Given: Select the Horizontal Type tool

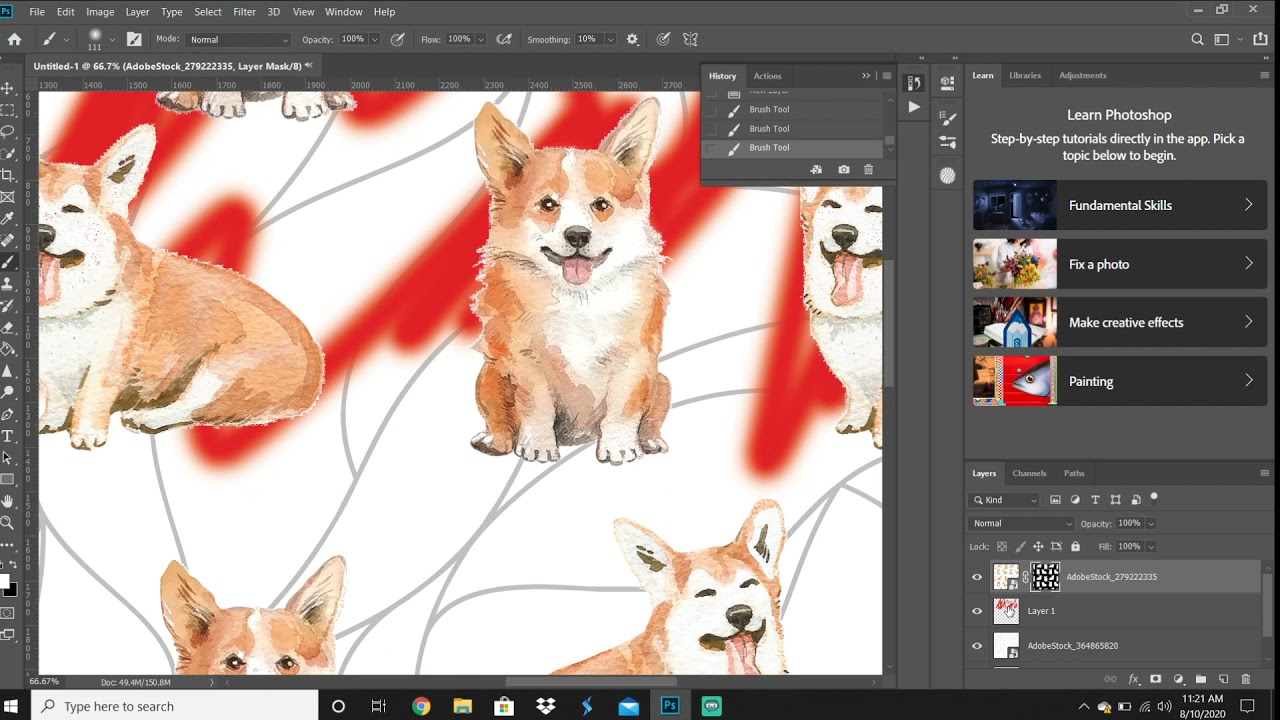Looking at the screenshot, I should 8,436.
